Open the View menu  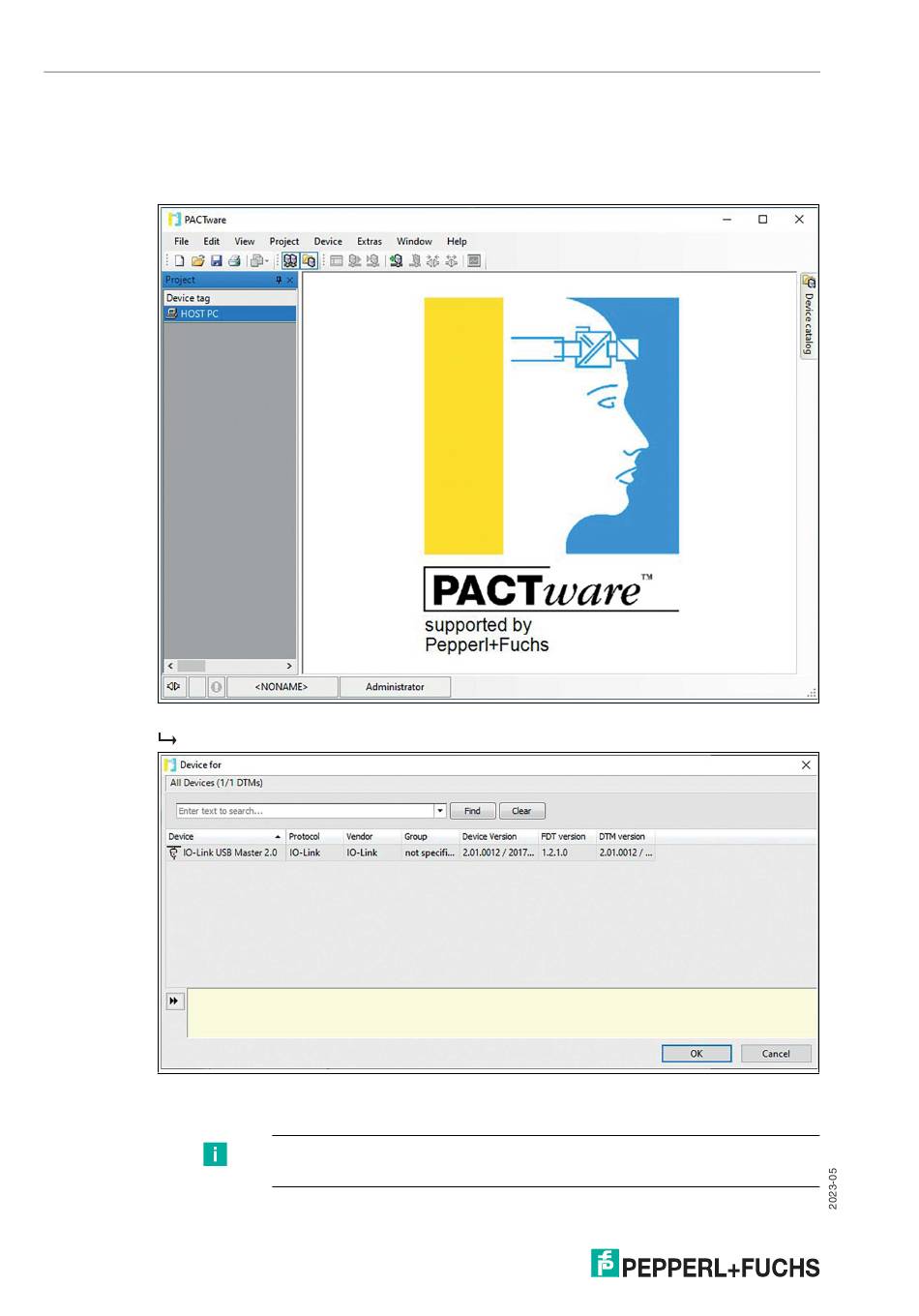[x=245, y=242]
